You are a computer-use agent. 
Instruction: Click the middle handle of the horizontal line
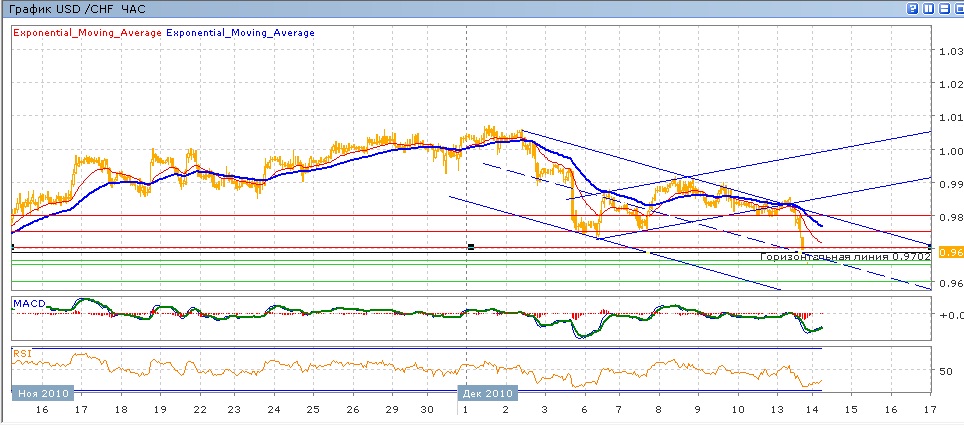(470, 246)
